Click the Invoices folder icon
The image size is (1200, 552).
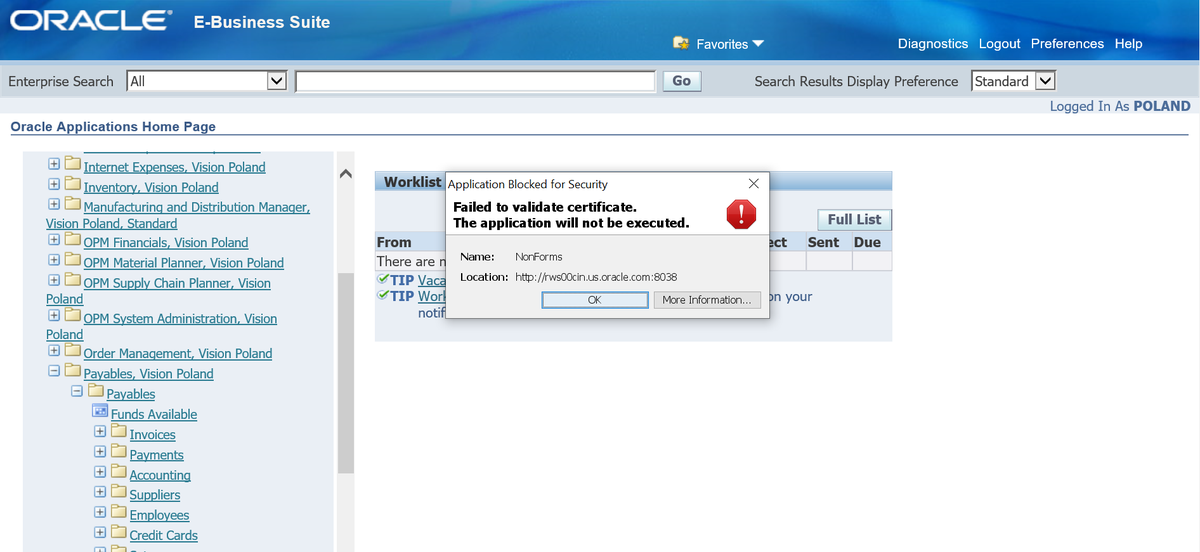click(x=118, y=433)
